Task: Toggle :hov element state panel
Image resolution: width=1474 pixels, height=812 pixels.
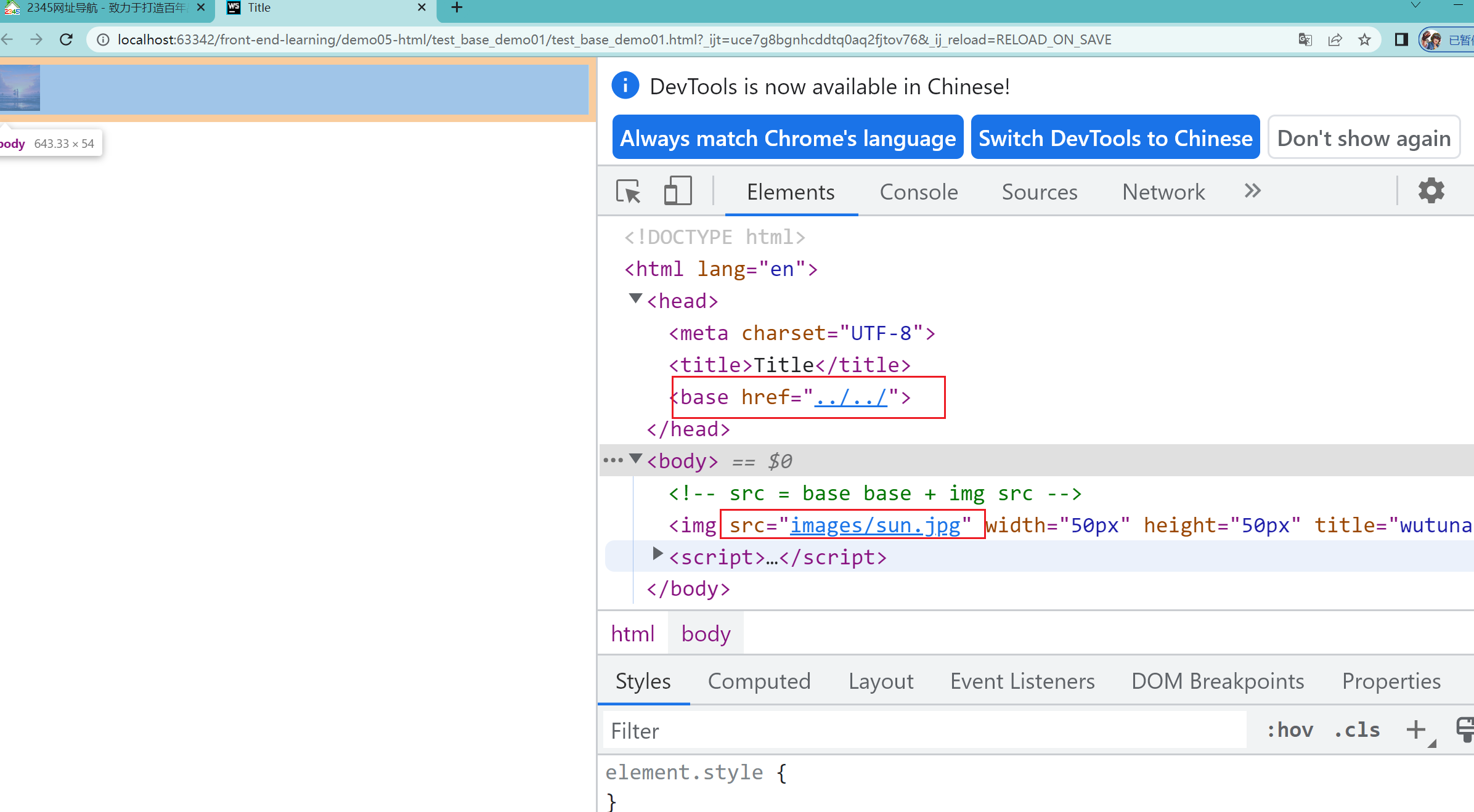Action: click(x=1290, y=730)
